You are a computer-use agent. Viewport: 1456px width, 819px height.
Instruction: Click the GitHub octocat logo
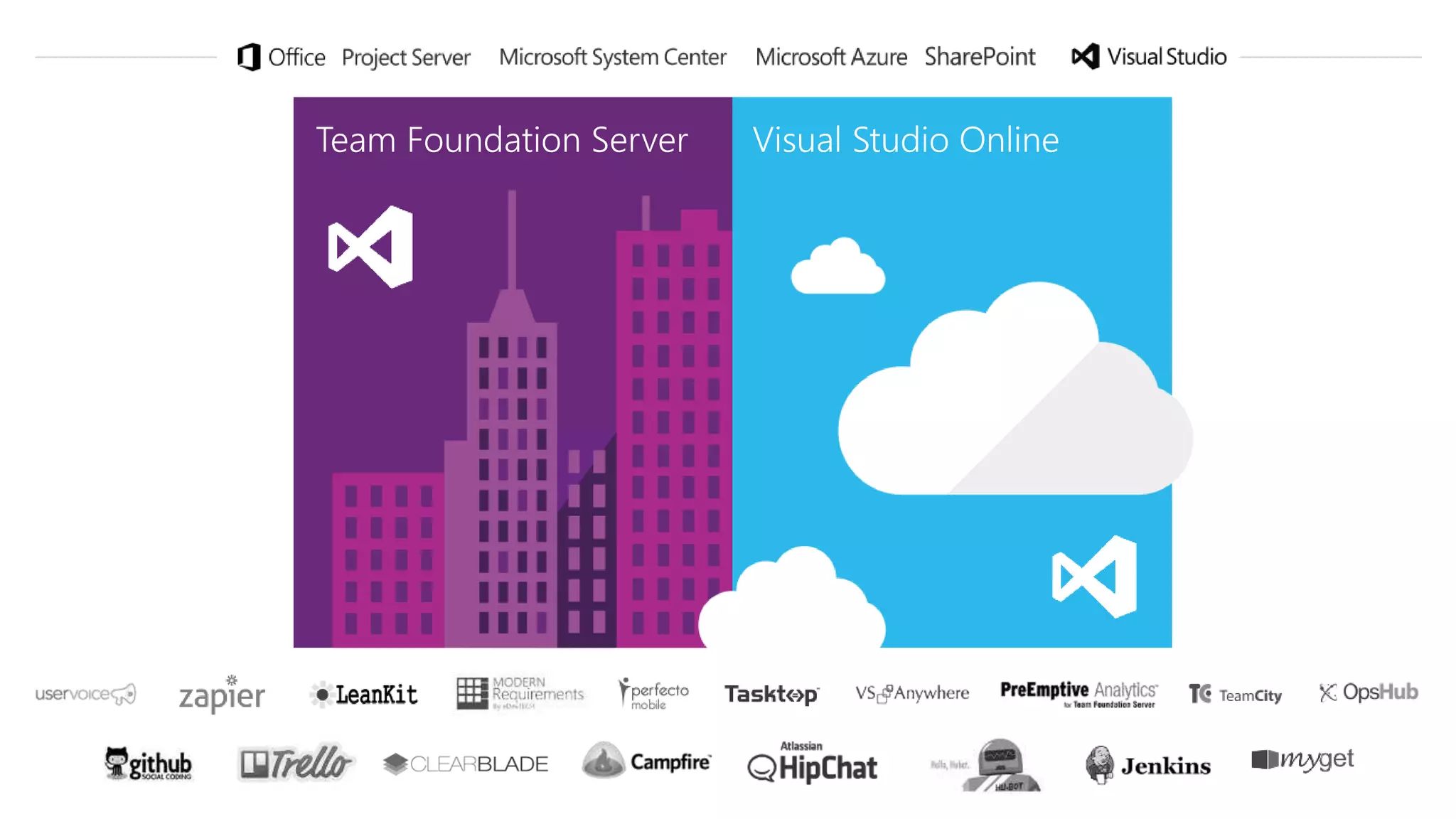tap(117, 763)
